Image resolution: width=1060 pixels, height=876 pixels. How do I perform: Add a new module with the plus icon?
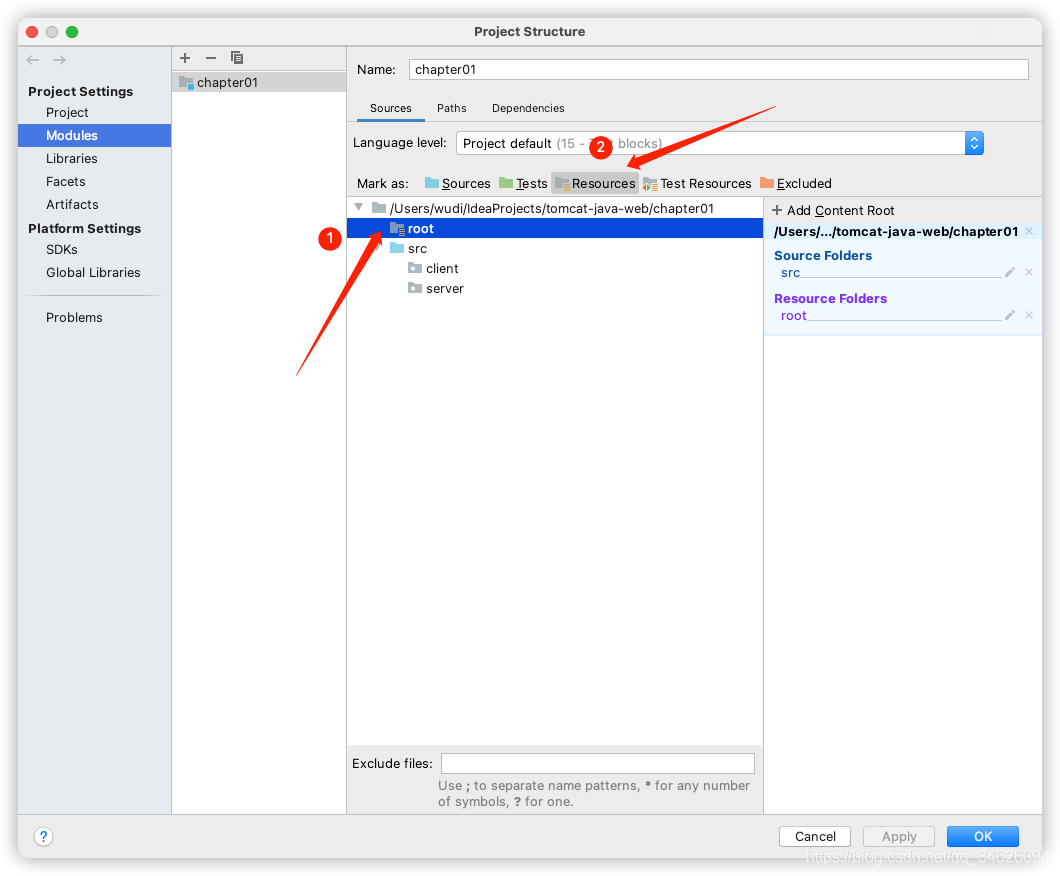tap(184, 58)
